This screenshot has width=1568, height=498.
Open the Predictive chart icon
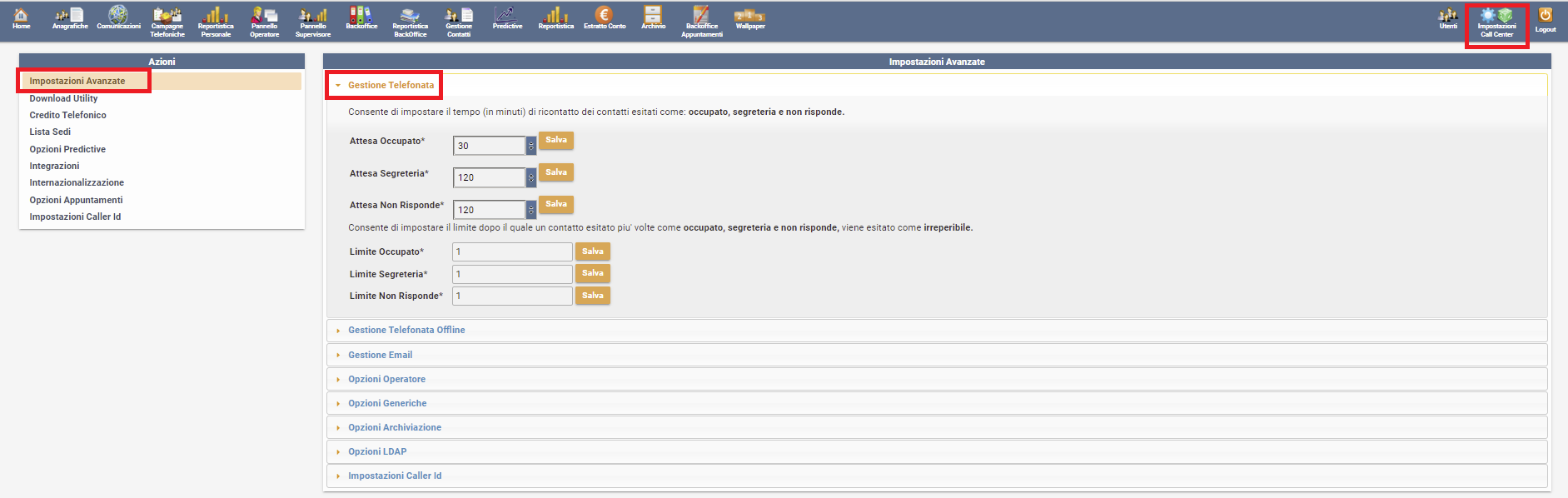pos(506,18)
